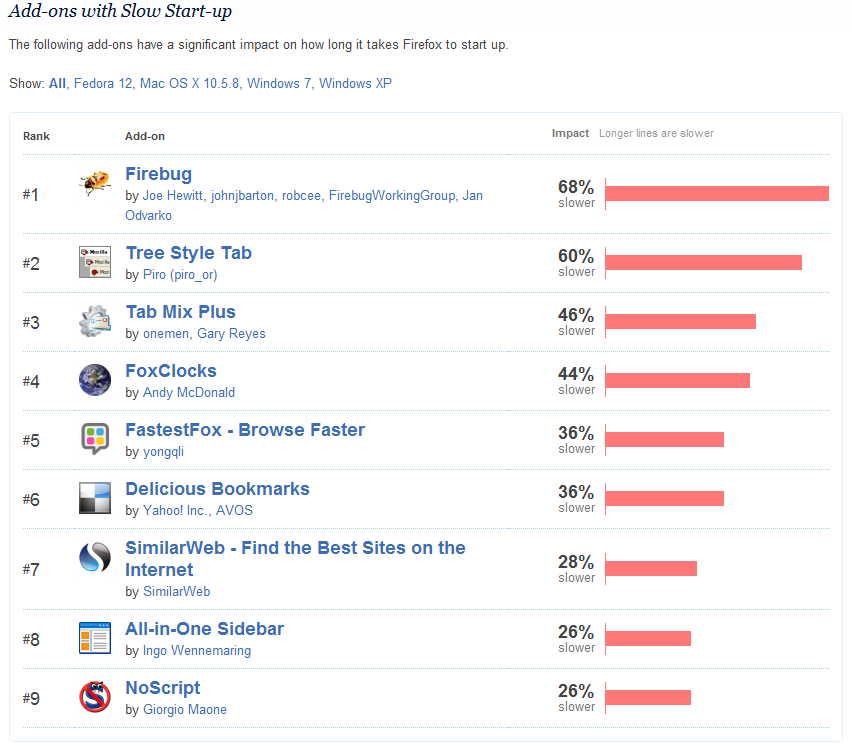Screen dimensions: 852x752
Task: Click the FastestFox speech bubble icon
Action: point(94,439)
